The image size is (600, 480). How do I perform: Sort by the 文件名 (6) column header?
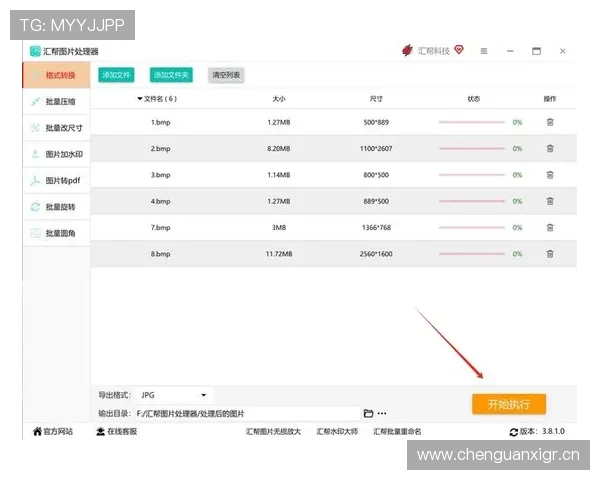click(157, 99)
